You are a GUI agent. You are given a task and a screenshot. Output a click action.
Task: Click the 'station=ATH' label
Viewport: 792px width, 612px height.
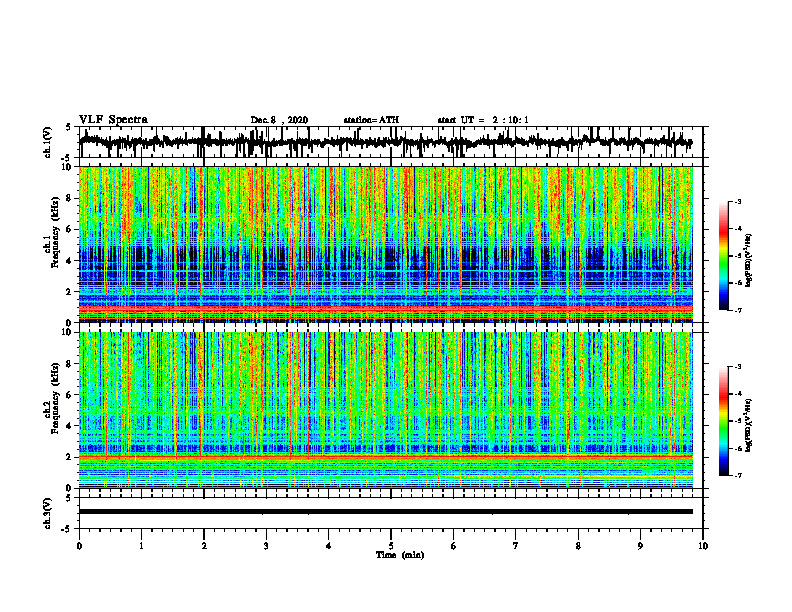[x=371, y=120]
